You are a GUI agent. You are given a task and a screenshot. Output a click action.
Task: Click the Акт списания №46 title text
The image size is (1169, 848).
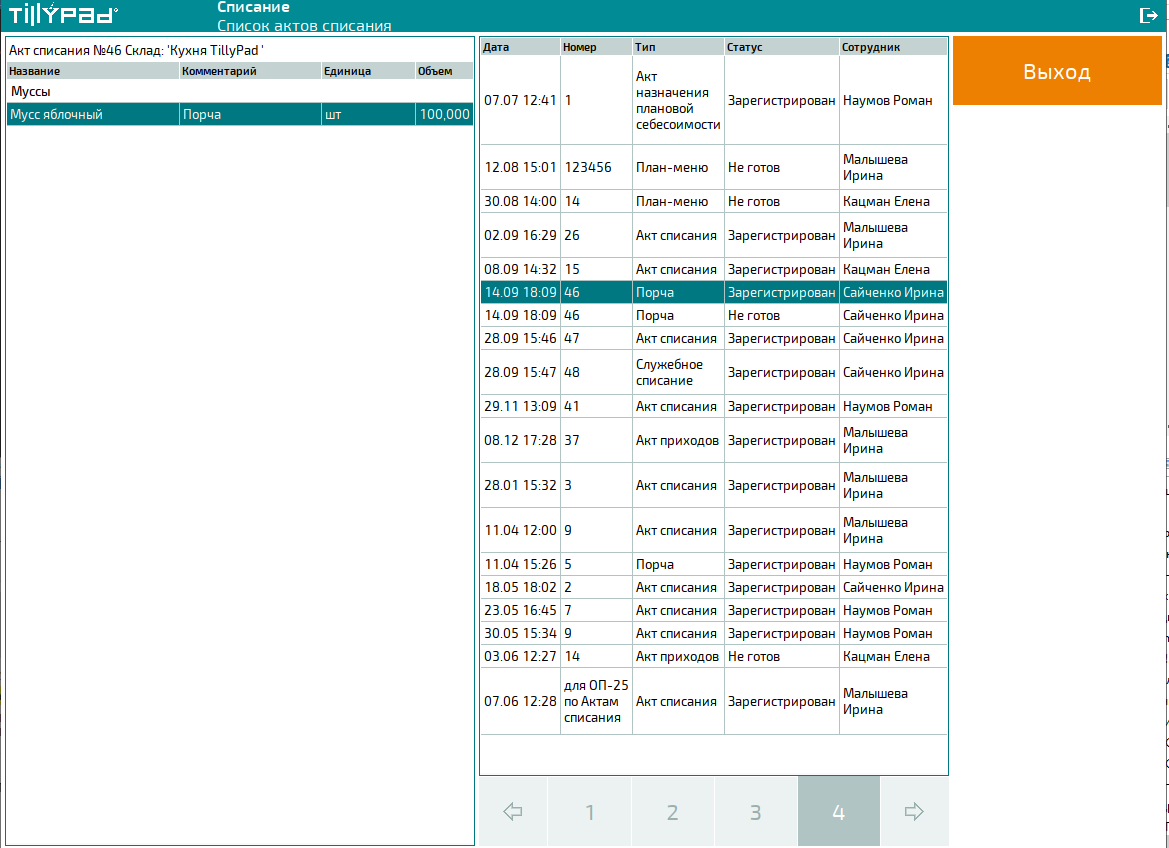click(x=136, y=50)
